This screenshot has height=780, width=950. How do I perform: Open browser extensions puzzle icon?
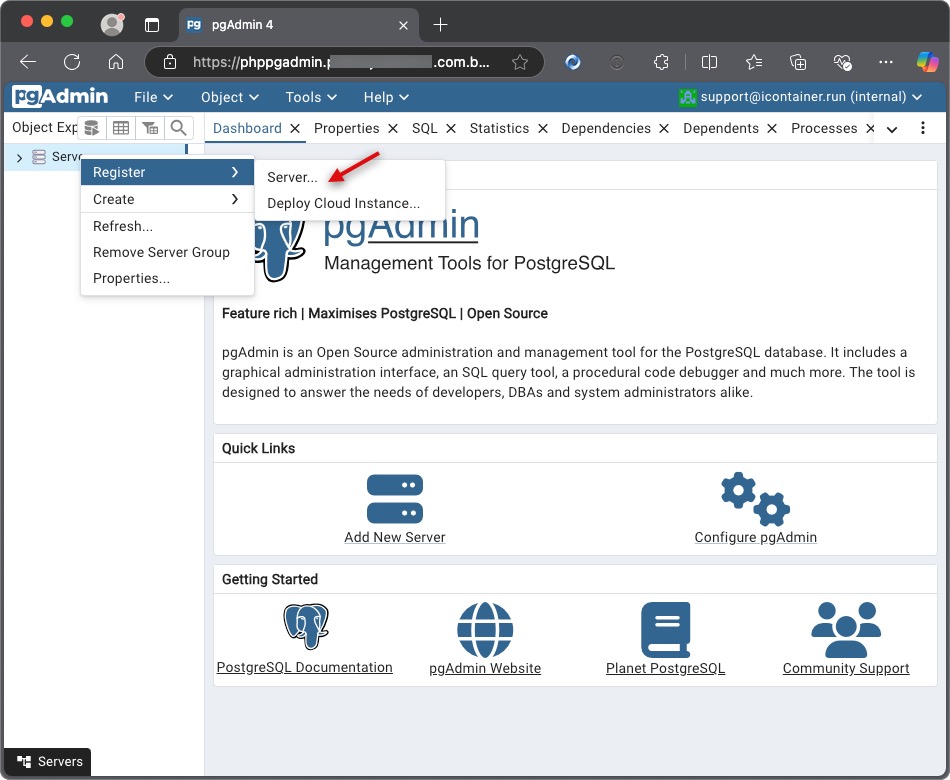(x=662, y=62)
